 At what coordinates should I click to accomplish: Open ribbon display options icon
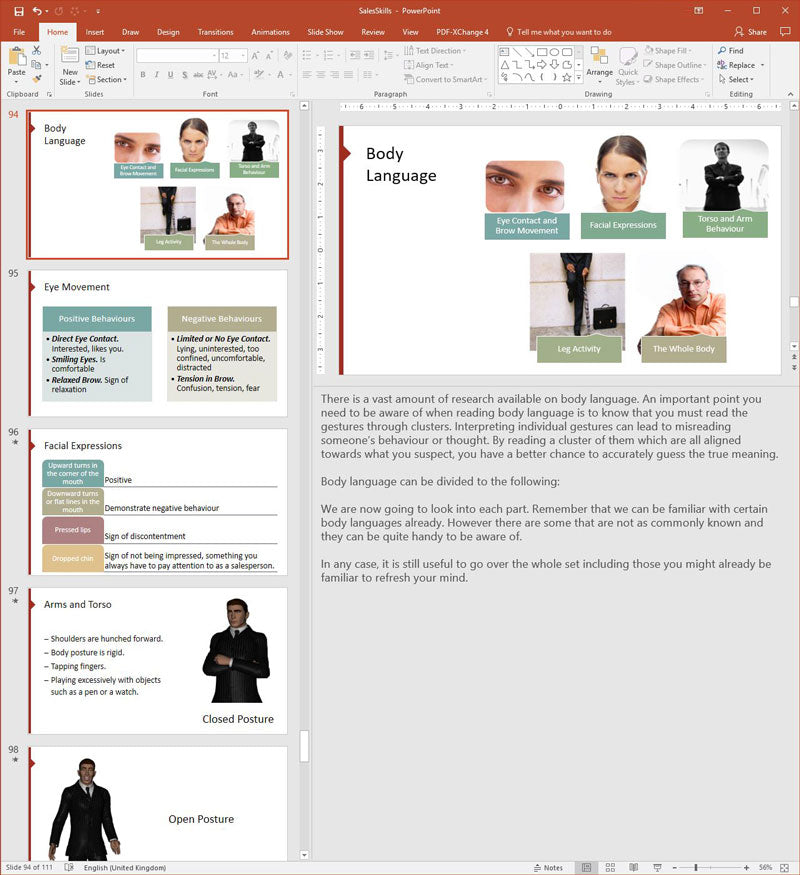pos(698,11)
